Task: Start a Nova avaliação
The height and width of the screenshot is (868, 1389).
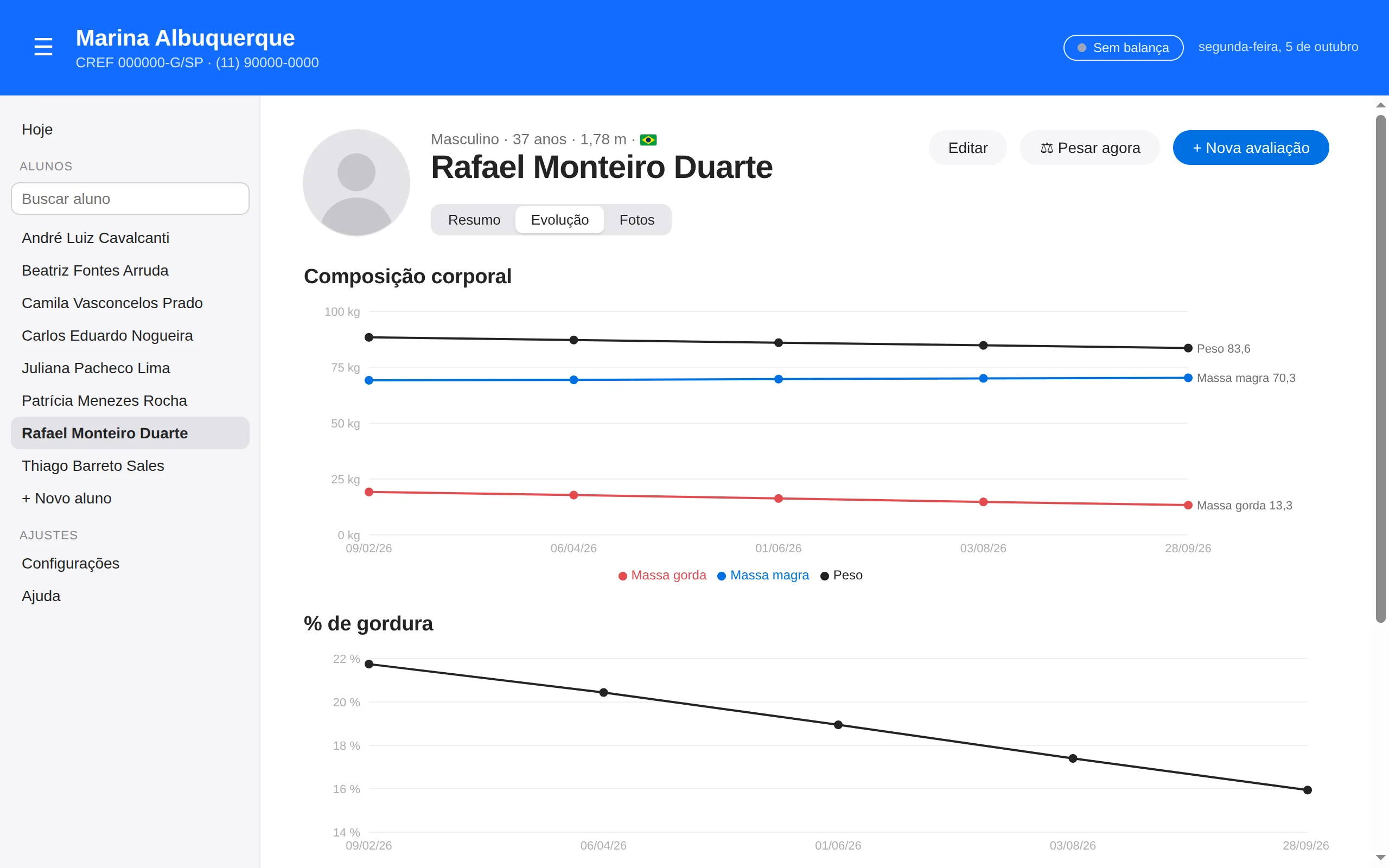Action: [x=1251, y=148]
